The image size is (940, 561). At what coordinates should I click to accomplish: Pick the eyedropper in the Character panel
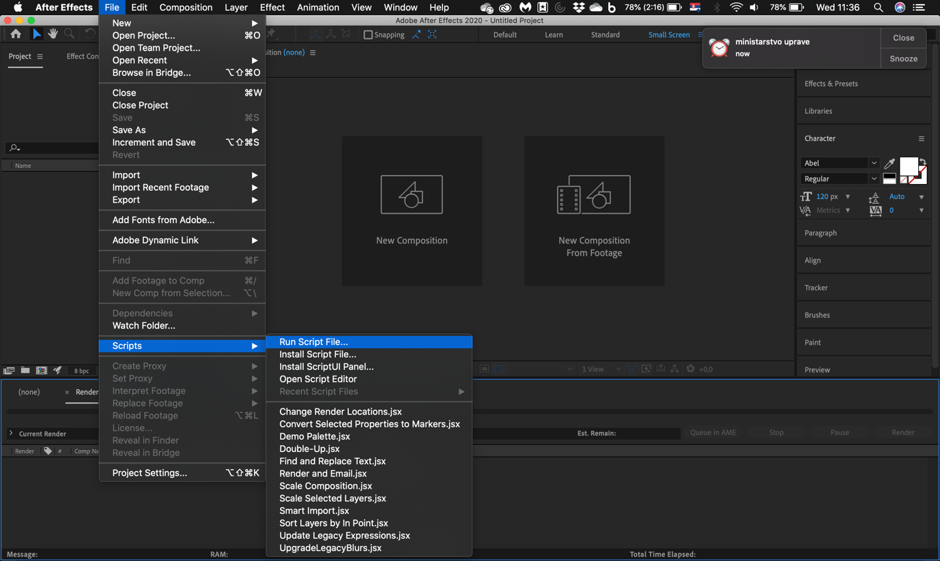(889, 163)
